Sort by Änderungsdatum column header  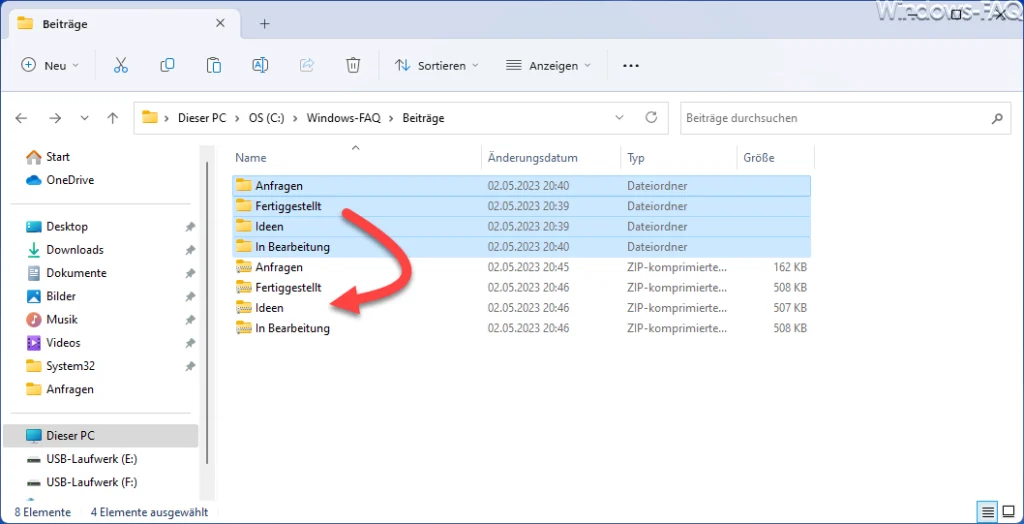[551, 157]
